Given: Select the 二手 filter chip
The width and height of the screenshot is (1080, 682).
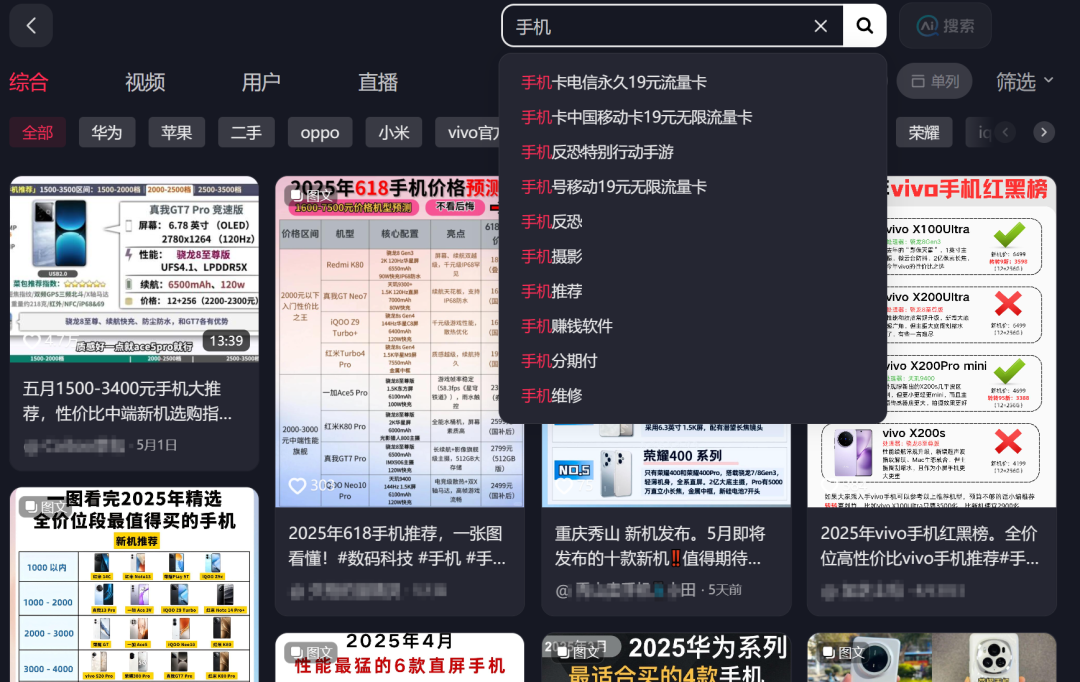Looking at the screenshot, I should [246, 132].
